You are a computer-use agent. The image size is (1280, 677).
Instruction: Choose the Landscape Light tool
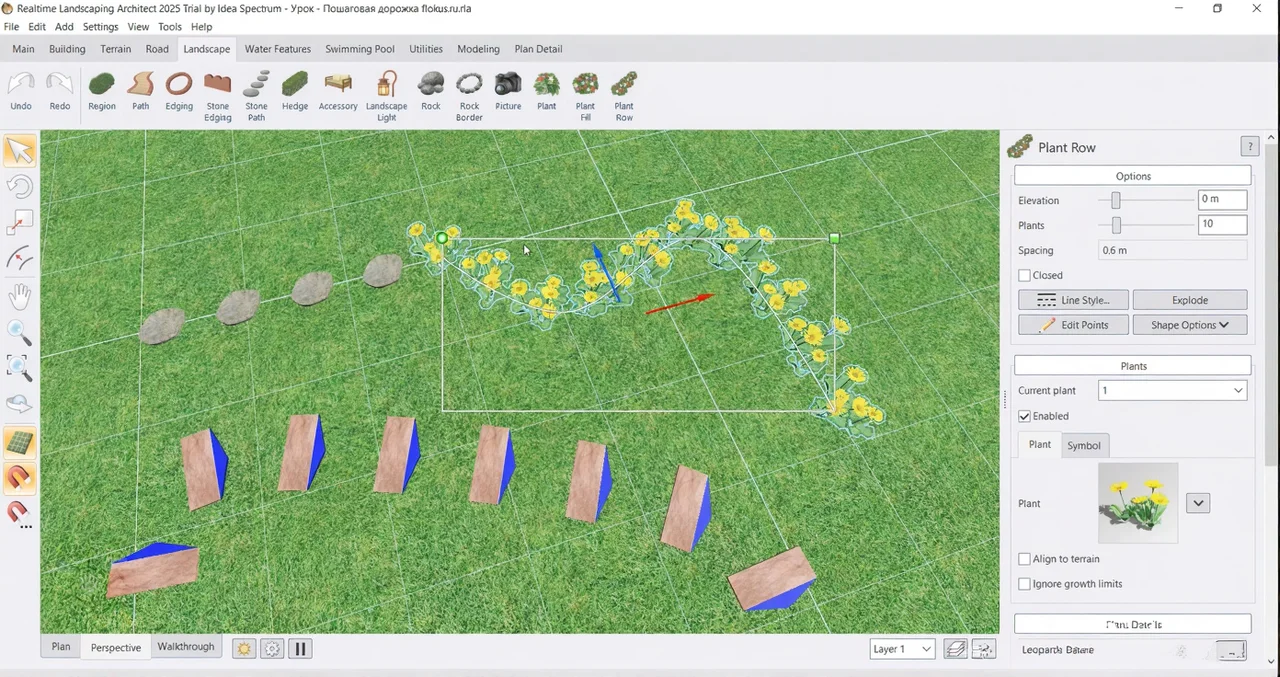386,95
